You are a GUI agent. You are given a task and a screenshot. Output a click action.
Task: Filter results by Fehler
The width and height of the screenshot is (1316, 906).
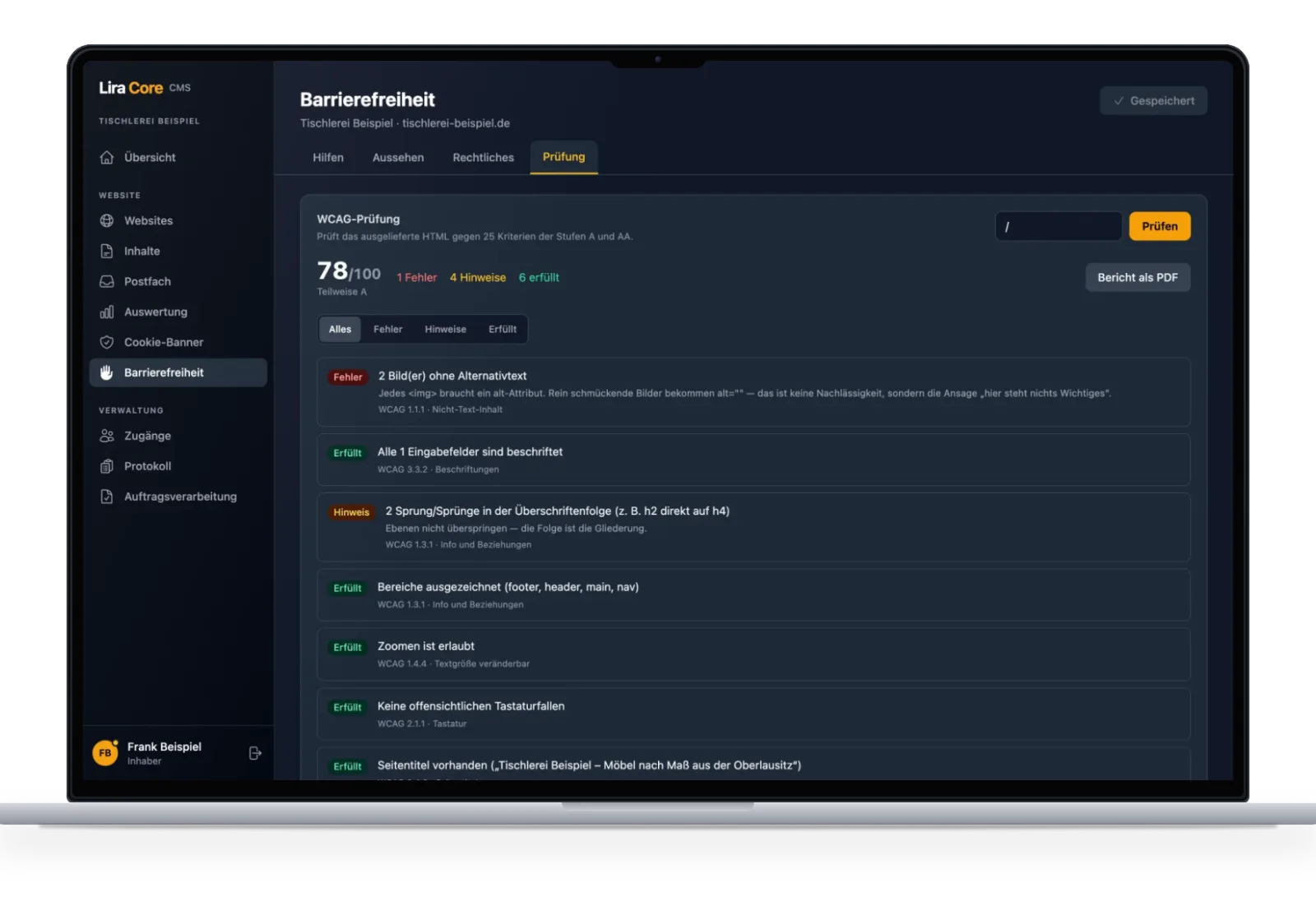click(x=388, y=329)
